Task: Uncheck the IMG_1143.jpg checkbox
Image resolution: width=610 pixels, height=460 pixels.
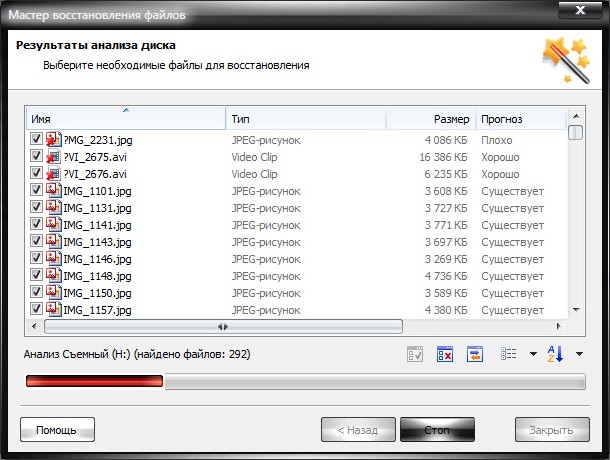Action: (36, 241)
